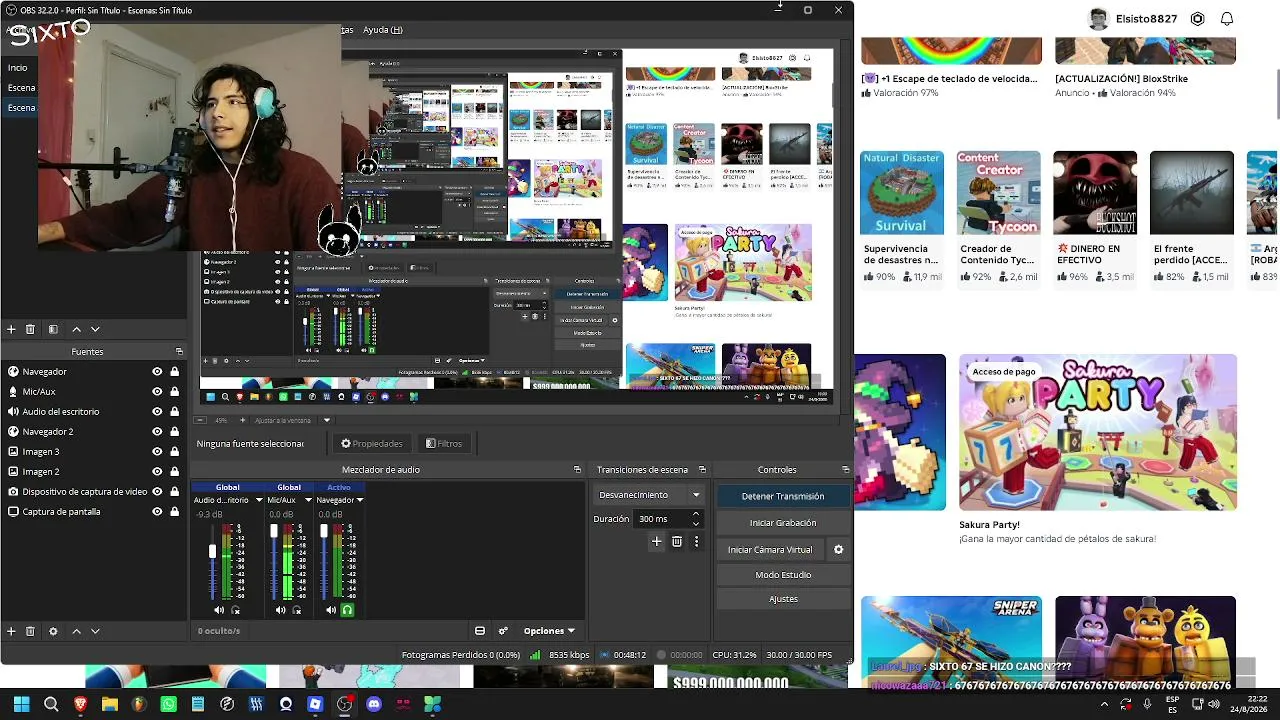Move source down in the Fuentes toolbar

pyautogui.click(x=95, y=631)
